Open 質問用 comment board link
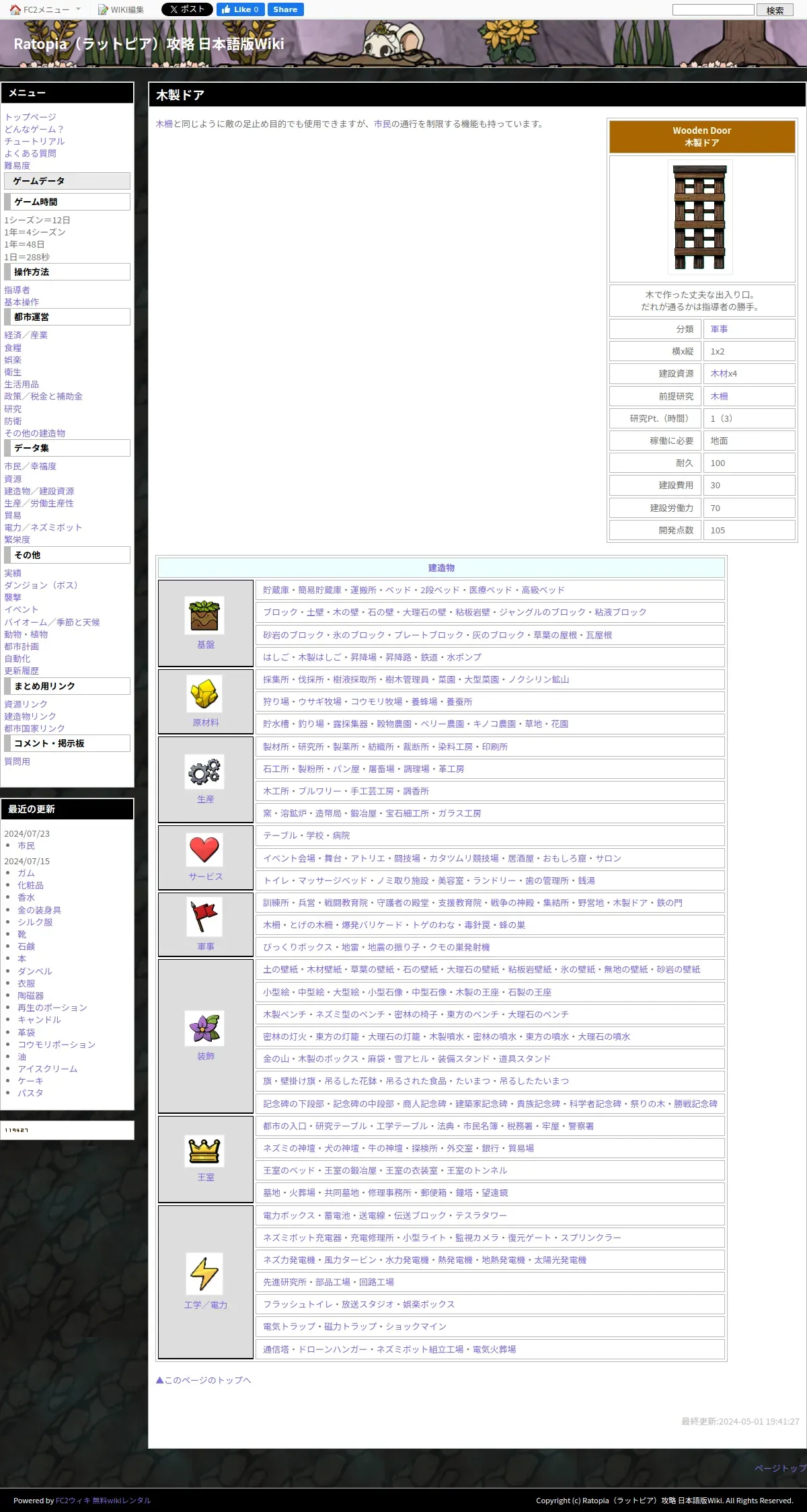This screenshot has width=807, height=1512. click(17, 761)
